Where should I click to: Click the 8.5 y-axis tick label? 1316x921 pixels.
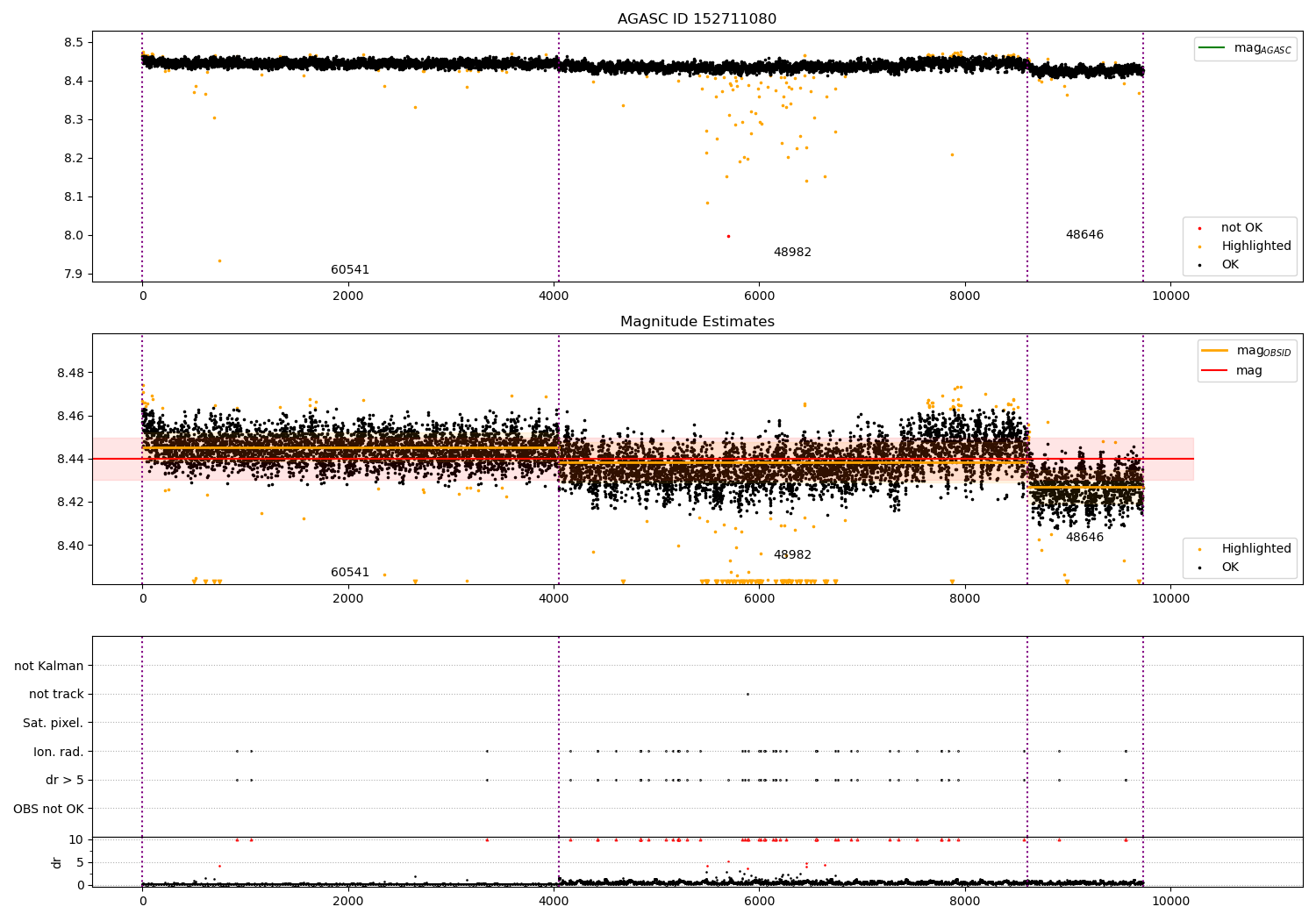pos(74,42)
